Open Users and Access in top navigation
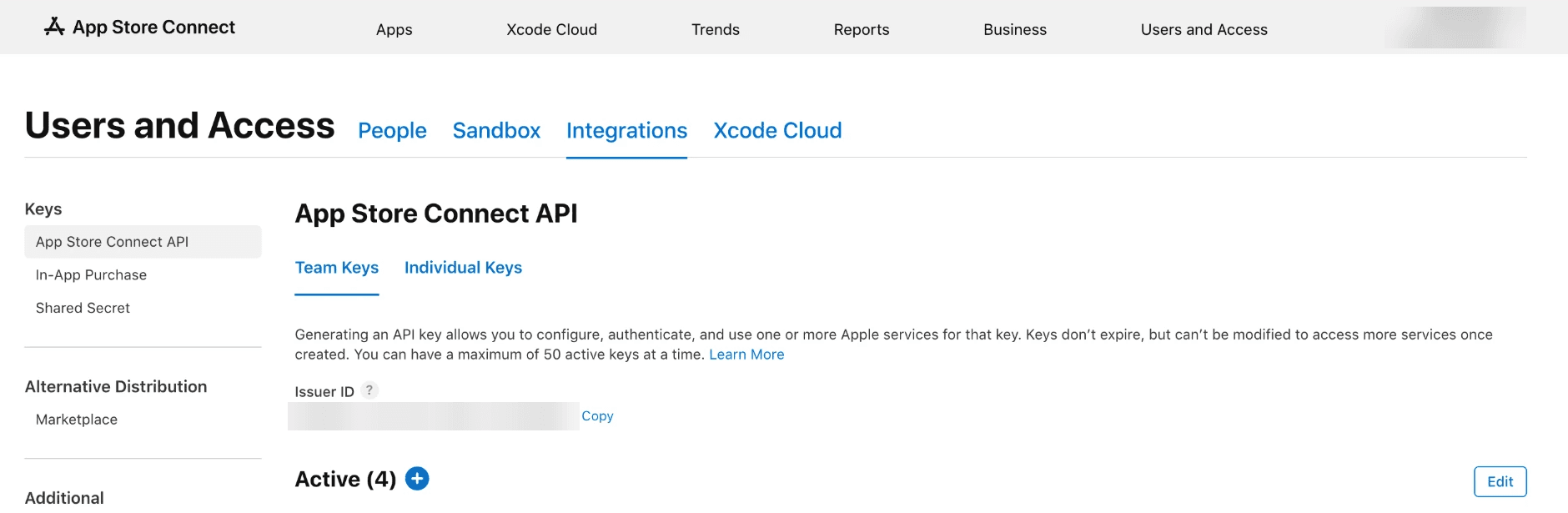Screen dimensions: 1568x513 pos(1204,30)
